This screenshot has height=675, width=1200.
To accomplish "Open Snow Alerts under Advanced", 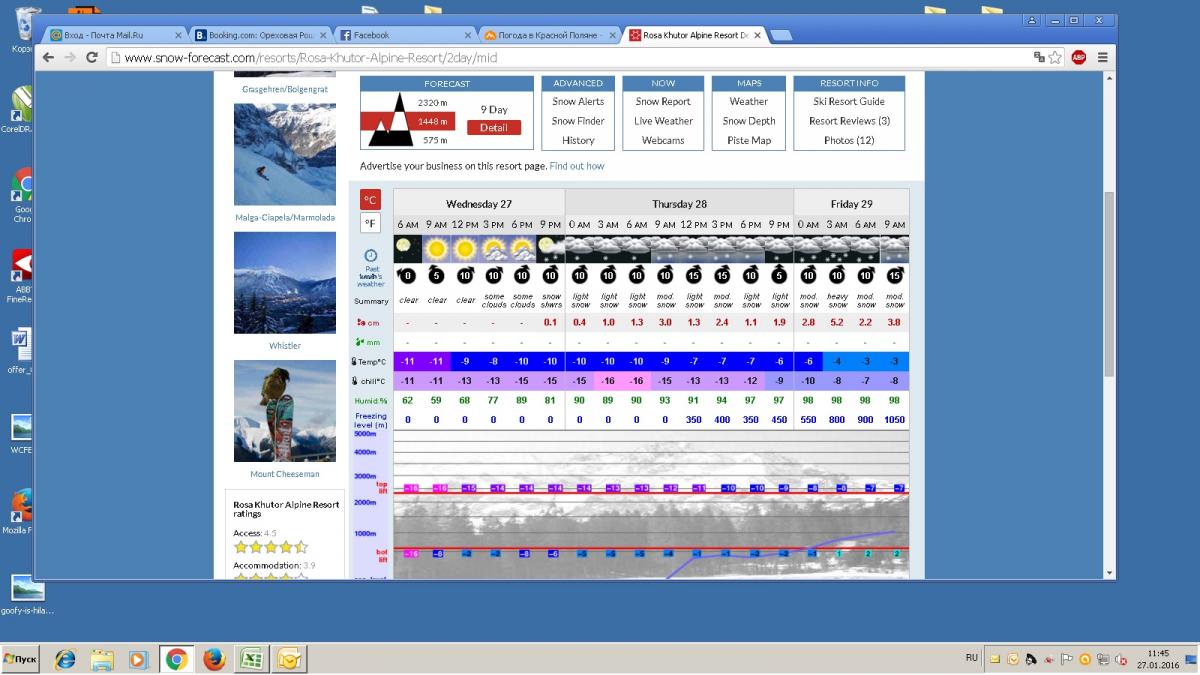I will [x=578, y=101].
